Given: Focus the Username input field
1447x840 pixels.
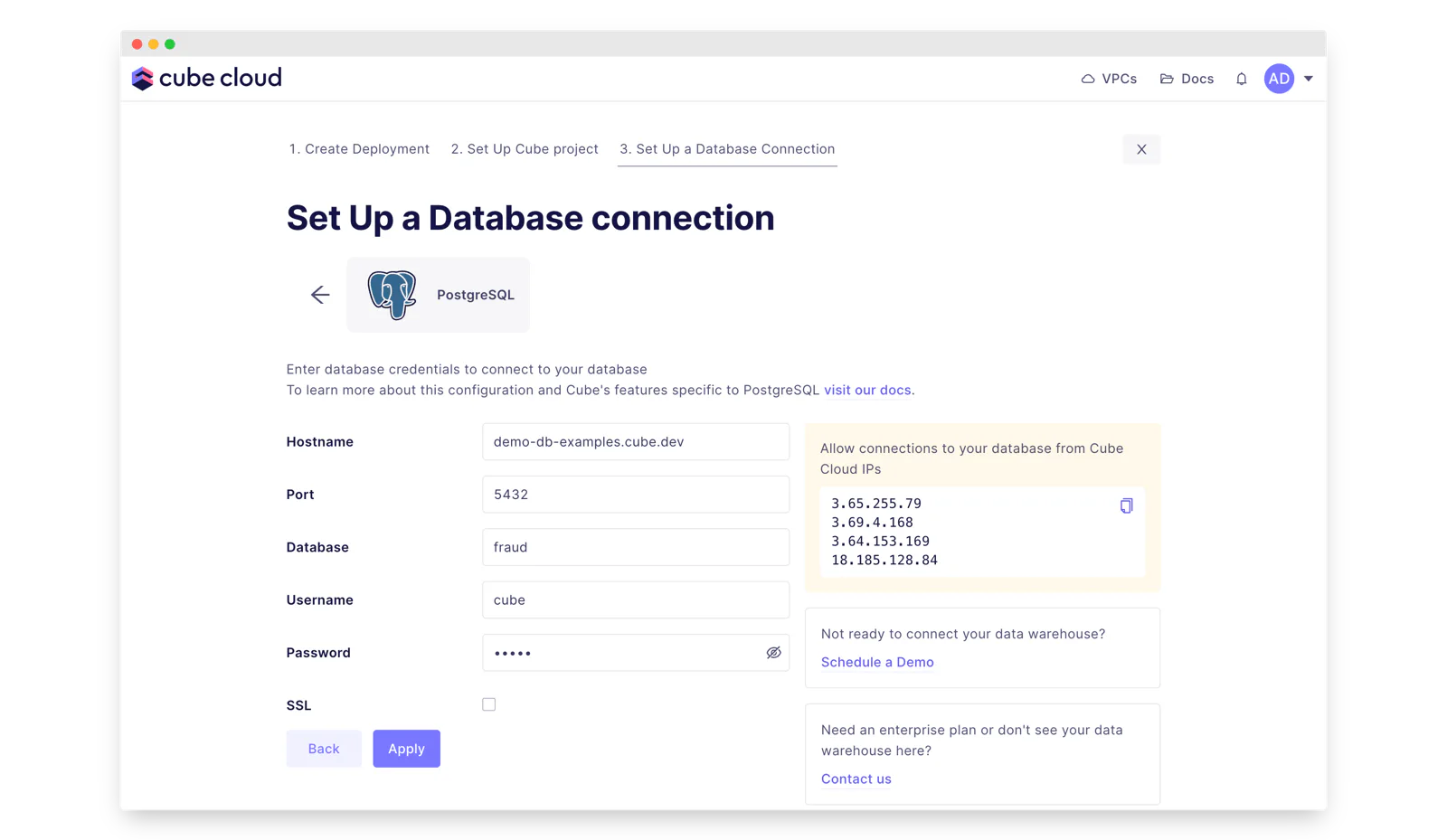Looking at the screenshot, I should (x=636, y=599).
